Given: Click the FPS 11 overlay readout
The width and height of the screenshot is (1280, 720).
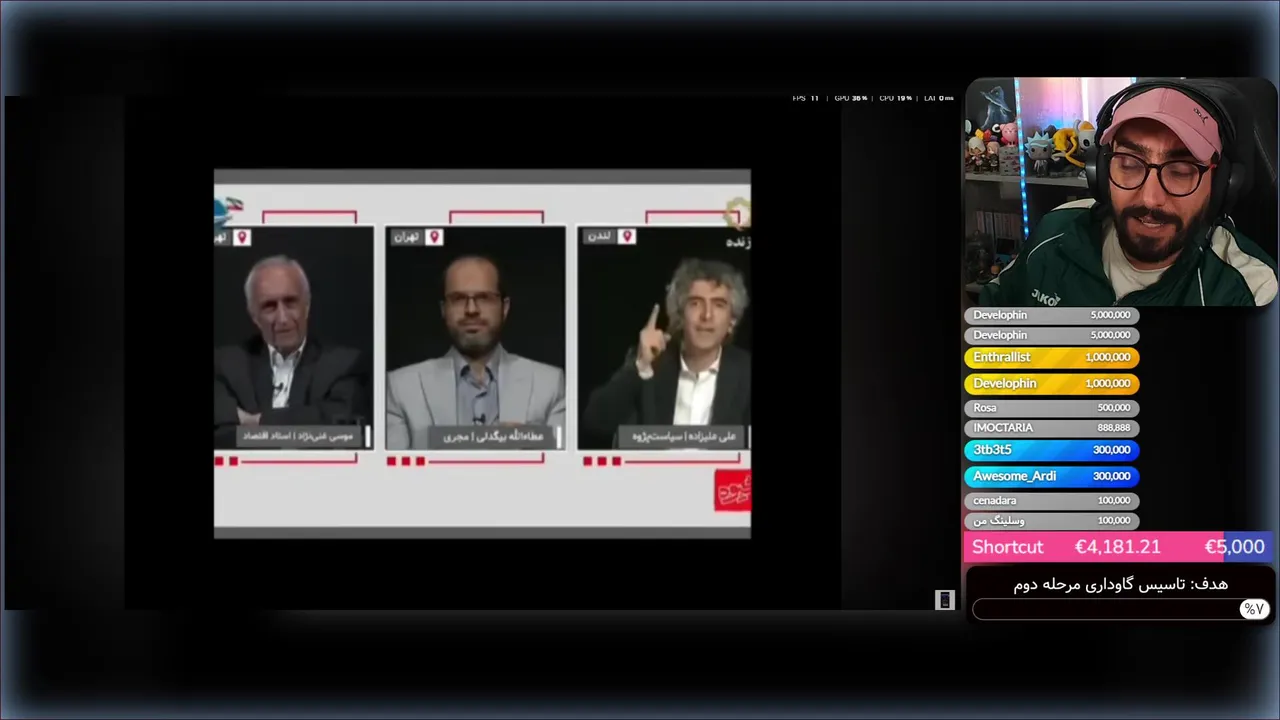Looking at the screenshot, I should click(x=805, y=98).
